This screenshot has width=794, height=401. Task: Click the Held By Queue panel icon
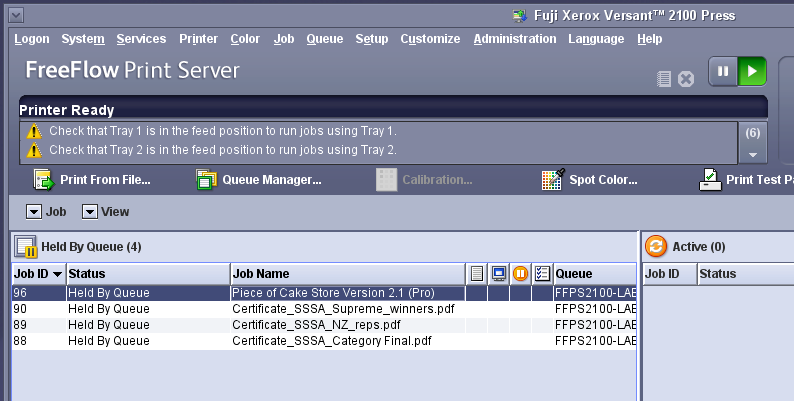click(26, 247)
